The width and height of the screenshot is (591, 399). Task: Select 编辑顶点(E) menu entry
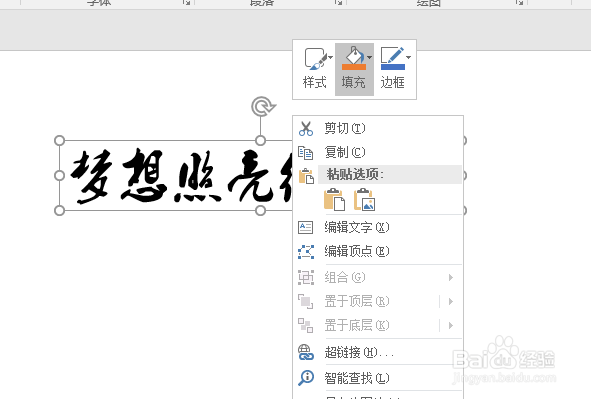(x=378, y=251)
